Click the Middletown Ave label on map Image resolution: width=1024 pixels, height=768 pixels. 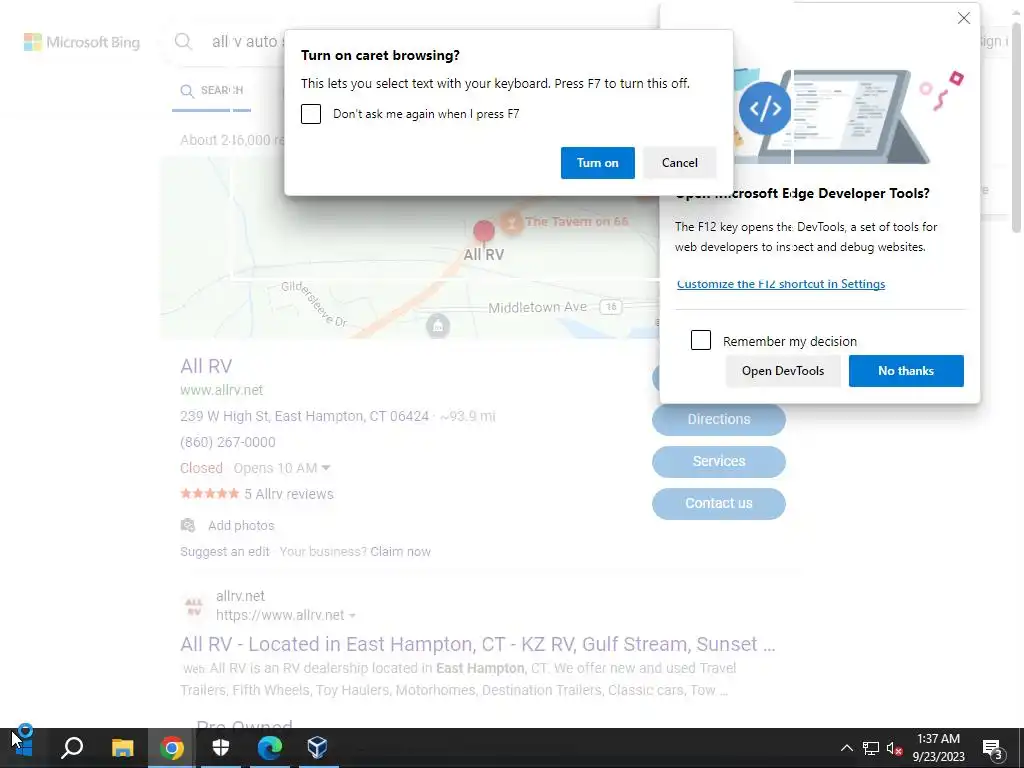point(537,308)
